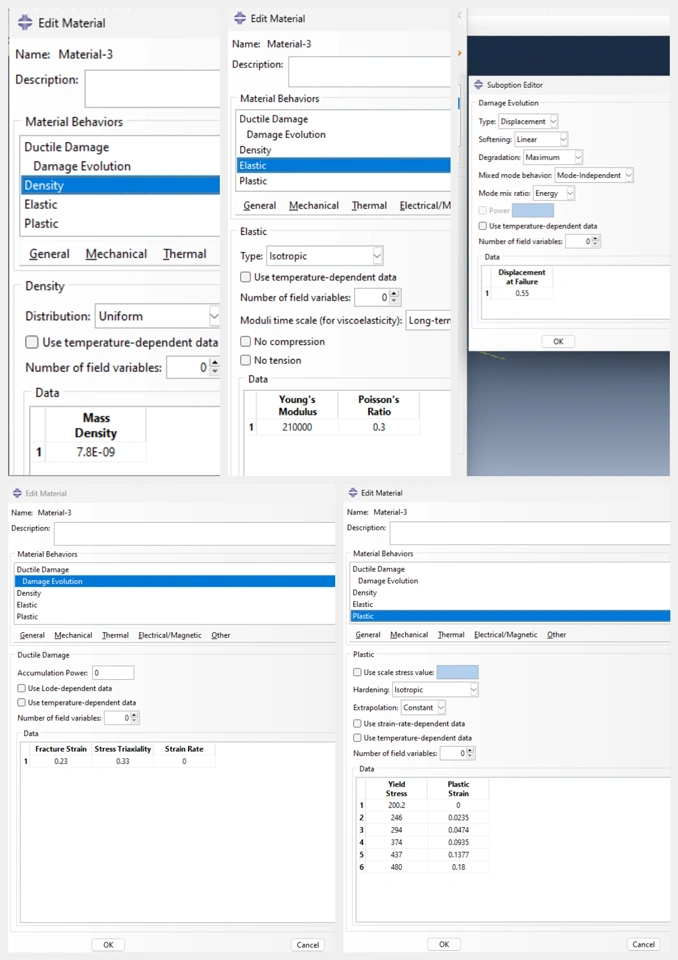Open the Thermal menu in the Elastic window
The width and height of the screenshot is (678, 960).
coord(369,206)
